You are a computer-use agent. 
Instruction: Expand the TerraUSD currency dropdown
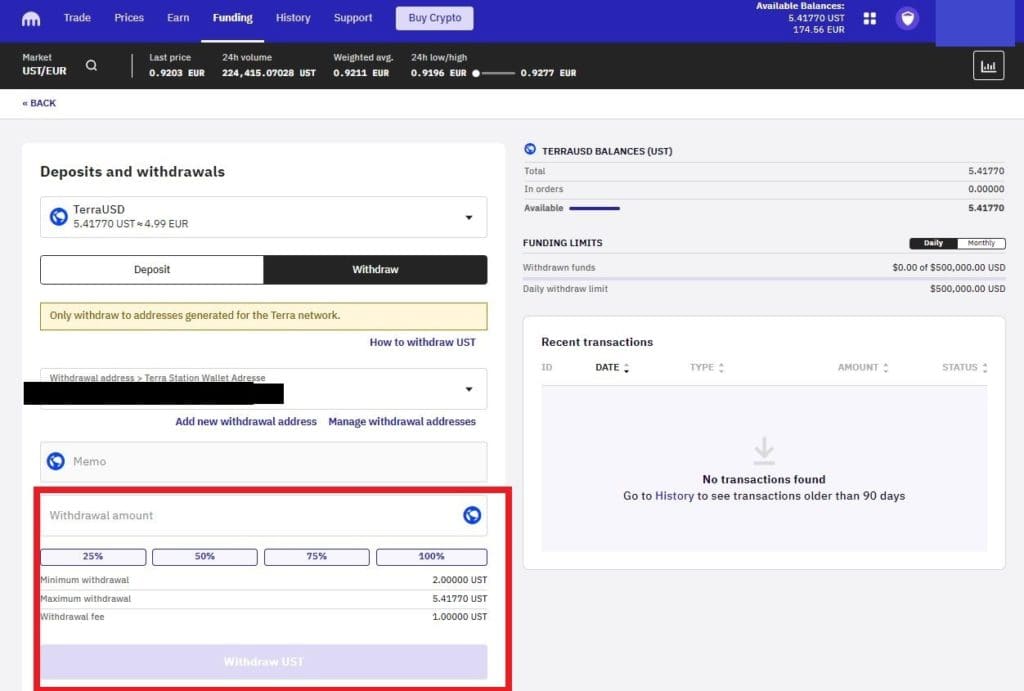[x=468, y=217]
